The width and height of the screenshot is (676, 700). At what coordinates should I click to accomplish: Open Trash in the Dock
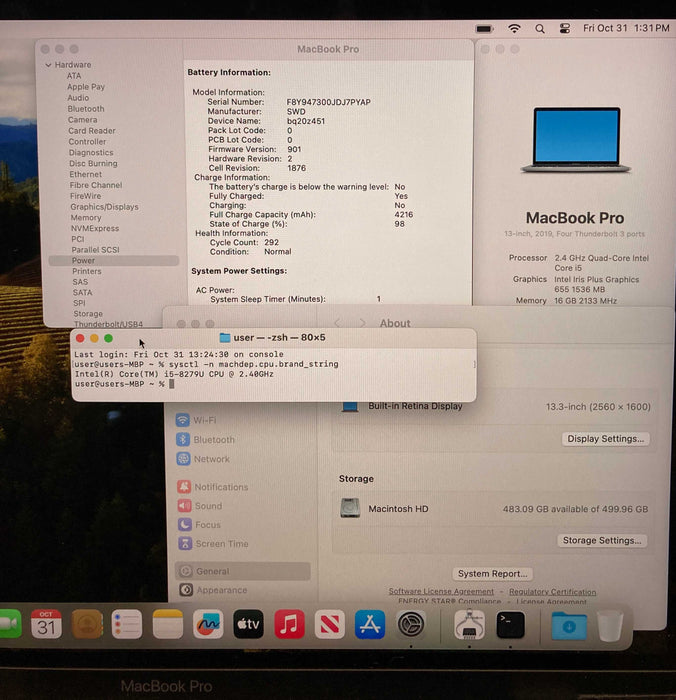click(x=609, y=625)
